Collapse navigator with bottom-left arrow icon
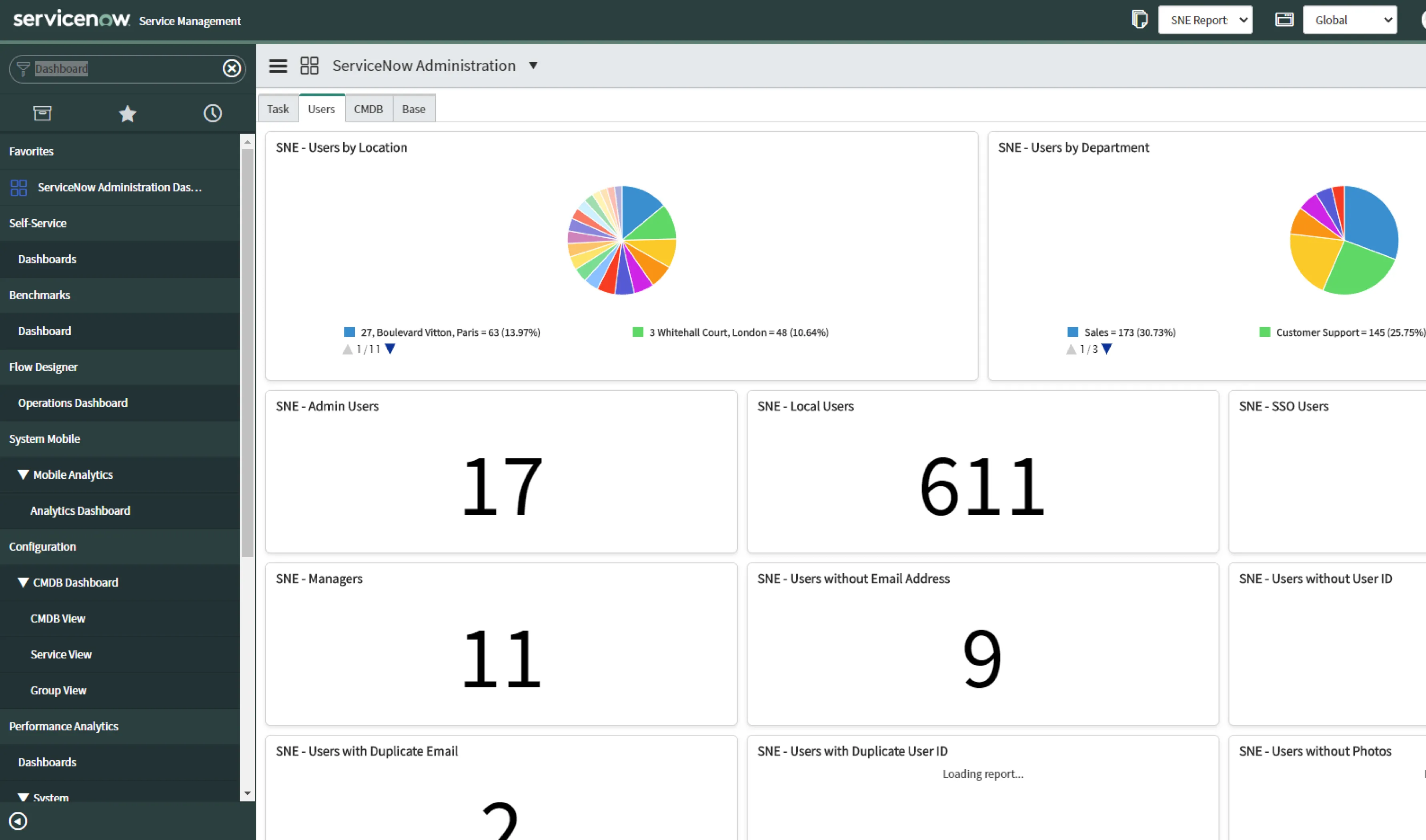The height and width of the screenshot is (840, 1426). tap(18, 821)
